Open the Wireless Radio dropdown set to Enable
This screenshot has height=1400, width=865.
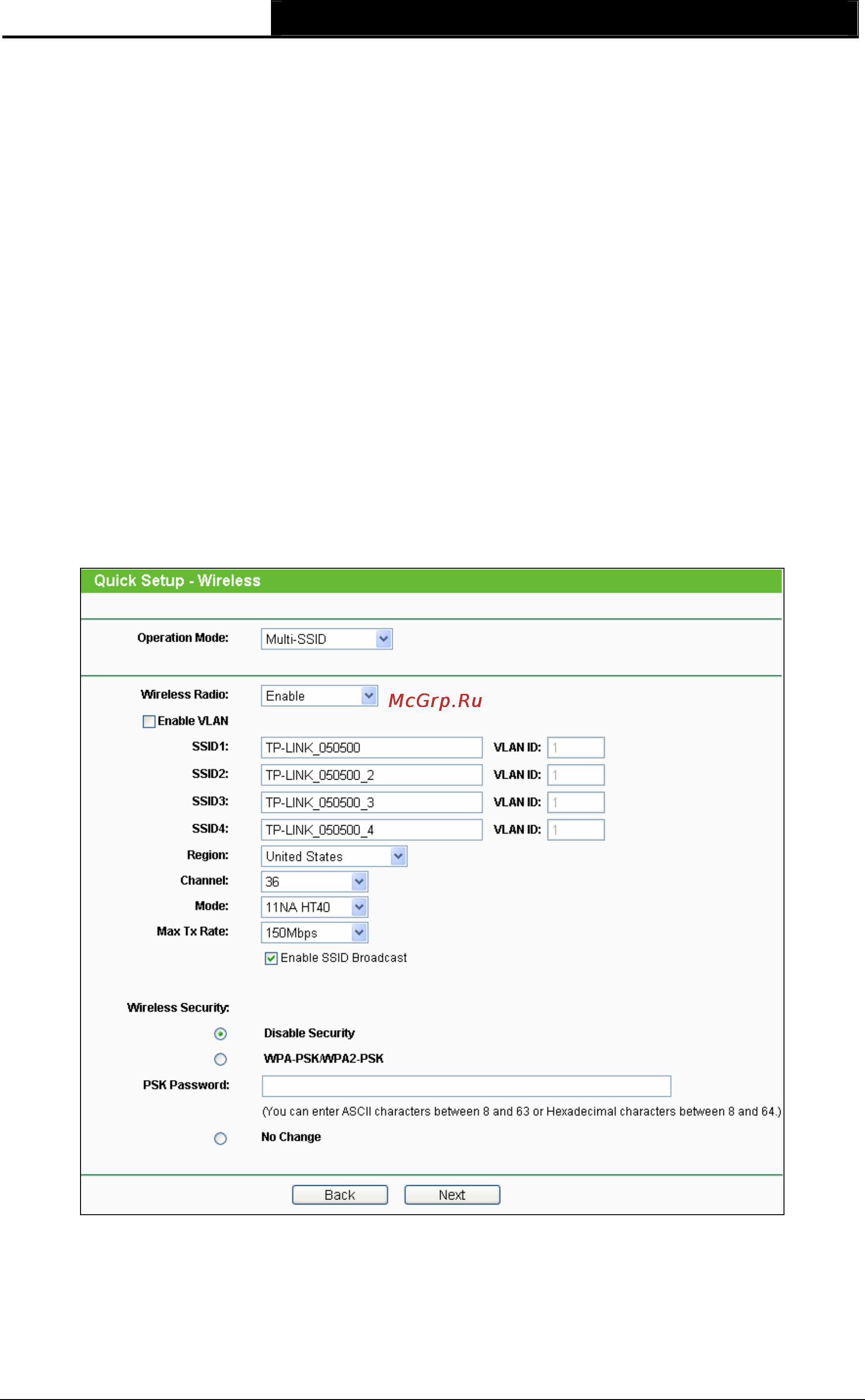[319, 695]
